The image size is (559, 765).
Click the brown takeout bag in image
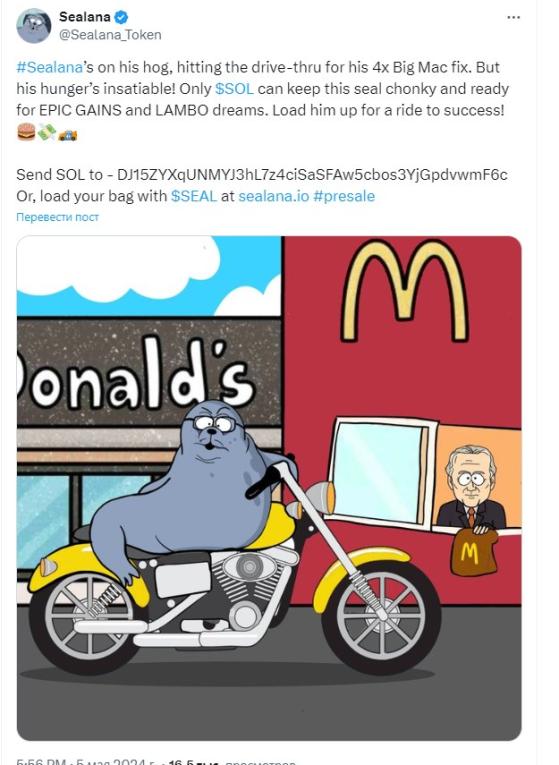473,552
